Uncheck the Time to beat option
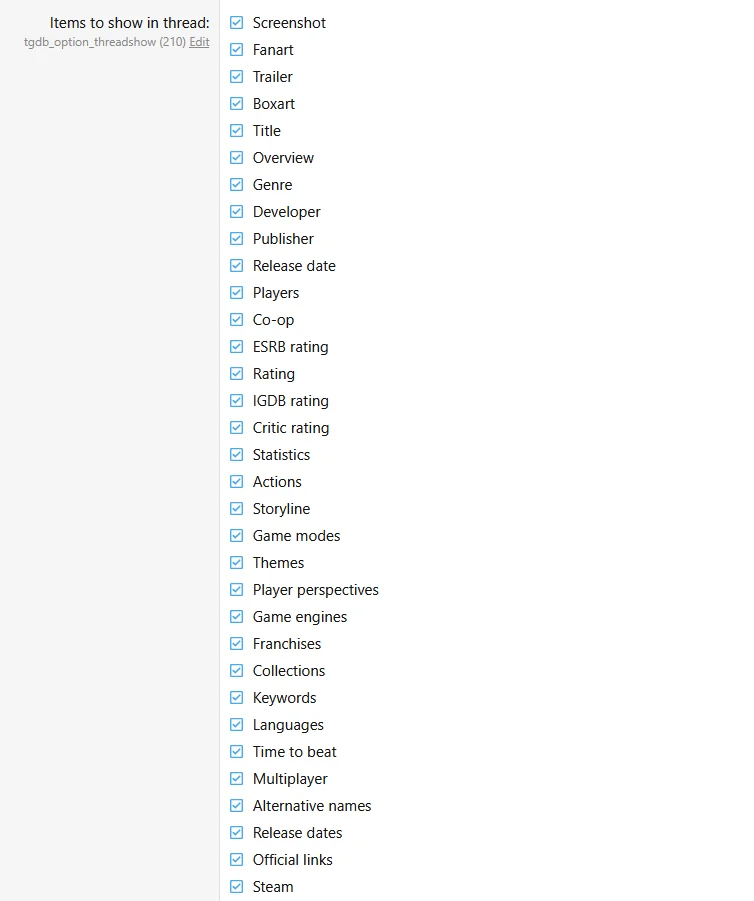The height and width of the screenshot is (901, 754). tap(236, 752)
